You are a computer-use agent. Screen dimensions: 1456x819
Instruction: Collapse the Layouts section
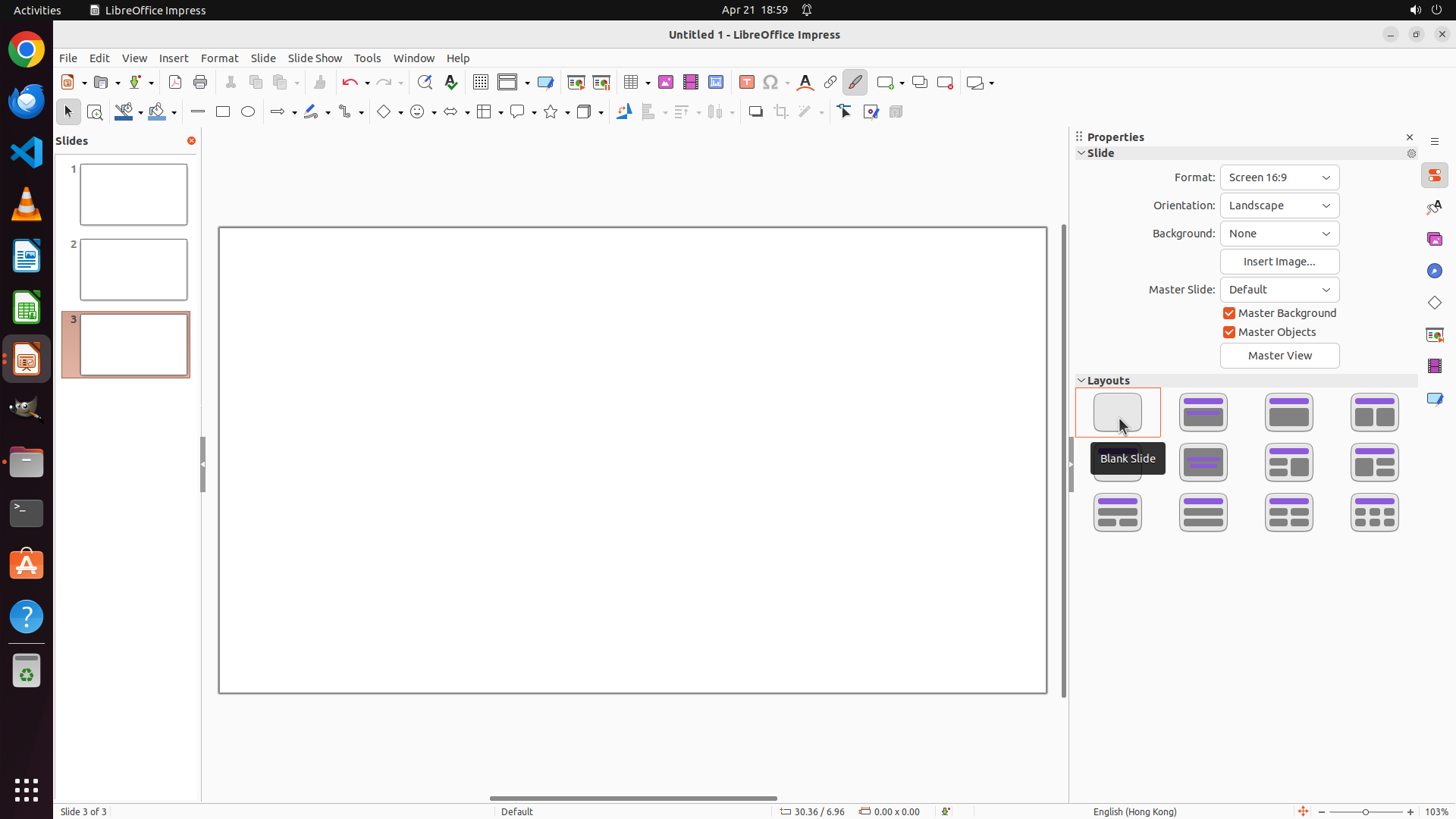1082,381
